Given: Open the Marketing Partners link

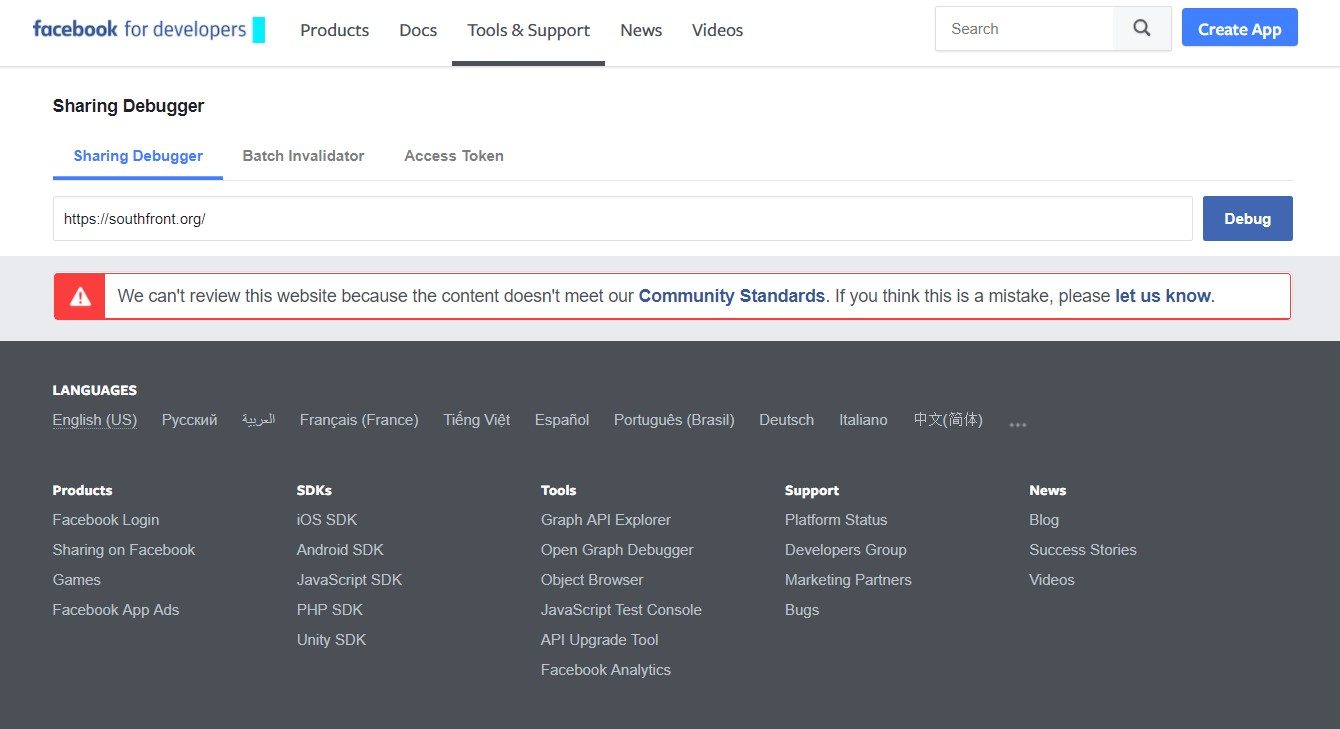Looking at the screenshot, I should (x=848, y=580).
